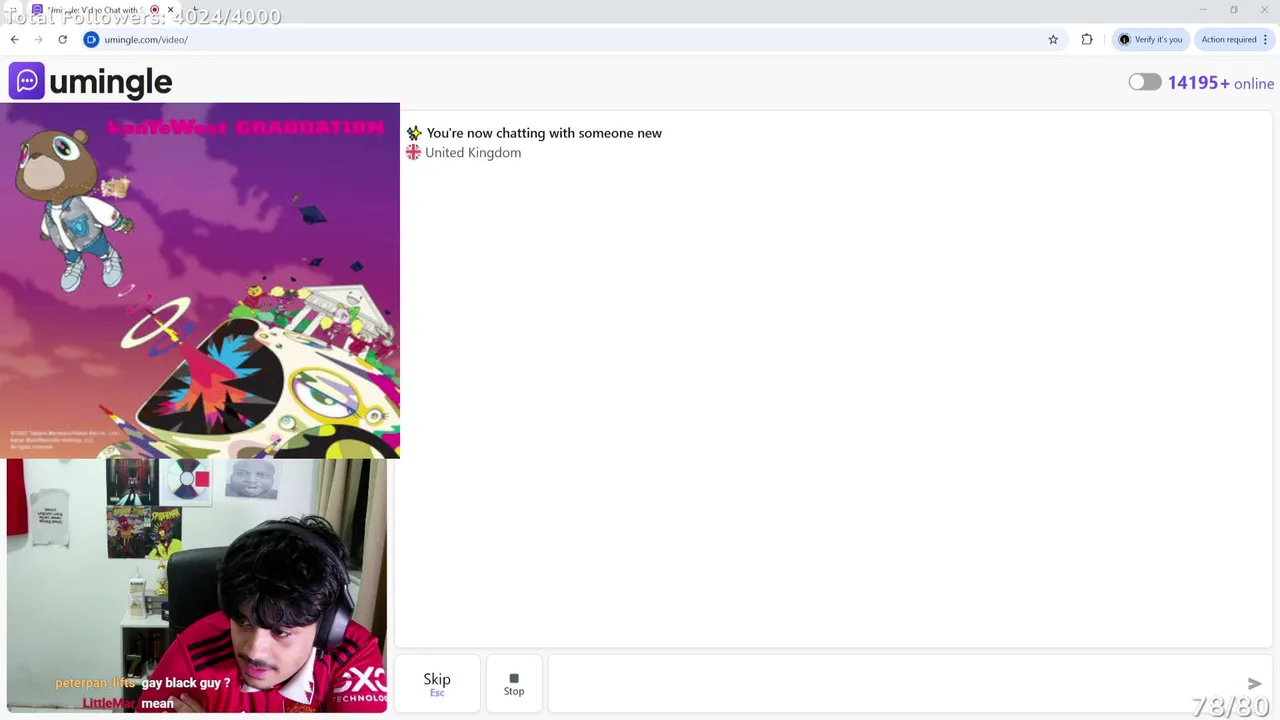Send message with the arrow icon

[1255, 683]
